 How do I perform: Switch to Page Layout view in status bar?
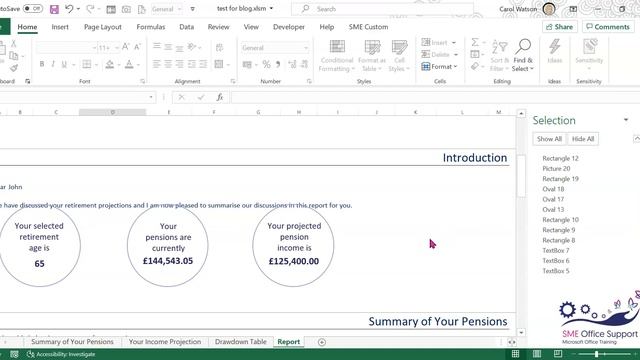click(537, 354)
